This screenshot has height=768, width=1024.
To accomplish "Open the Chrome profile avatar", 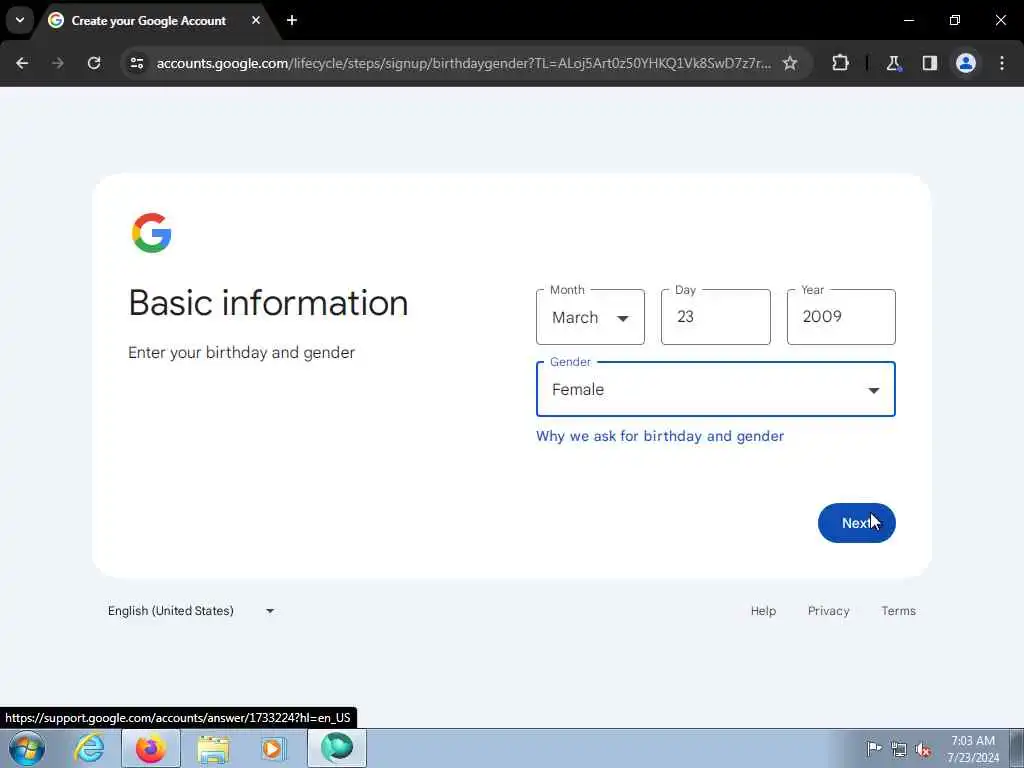I will [966, 63].
